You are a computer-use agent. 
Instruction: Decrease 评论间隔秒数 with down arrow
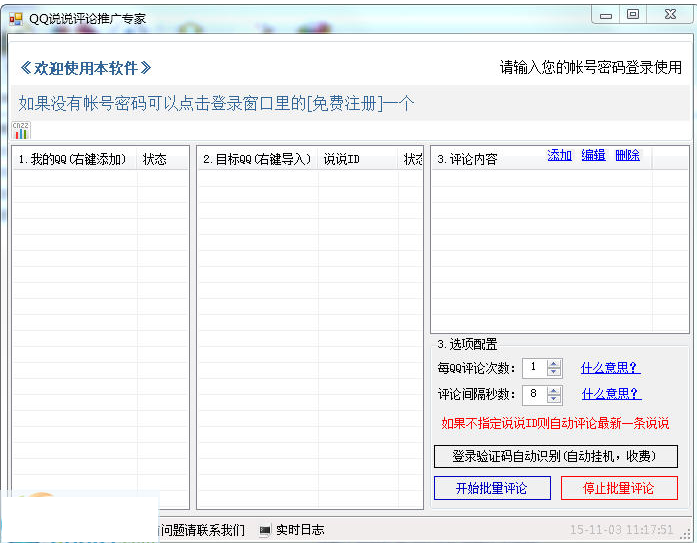554,399
